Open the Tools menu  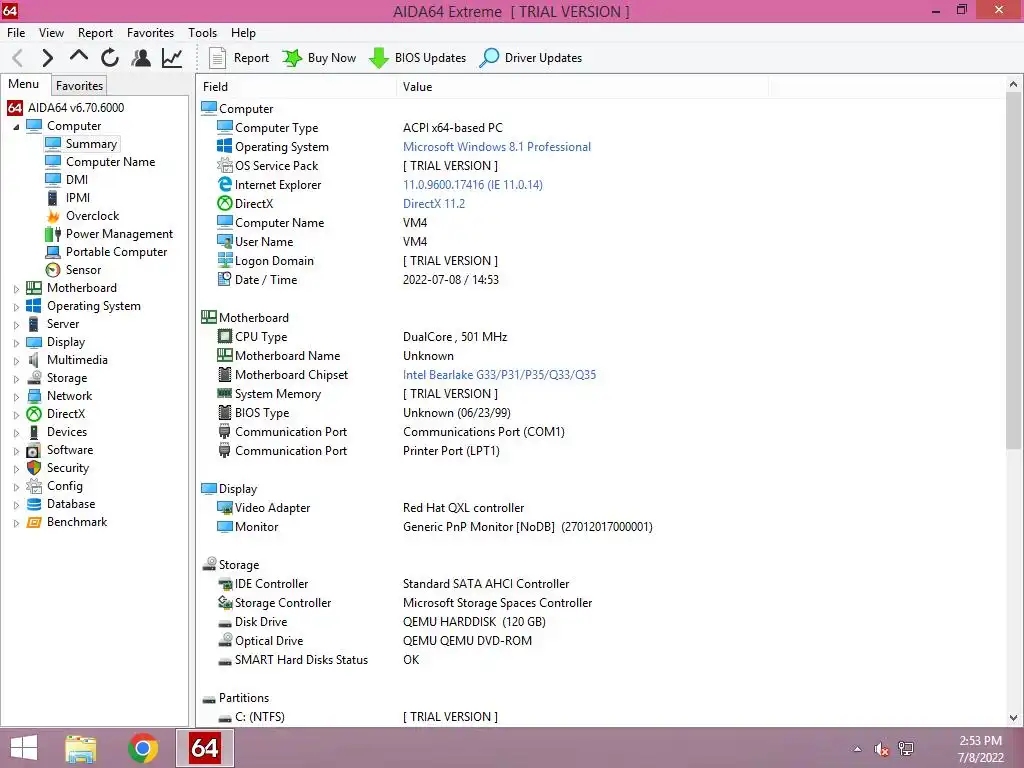[x=202, y=33]
